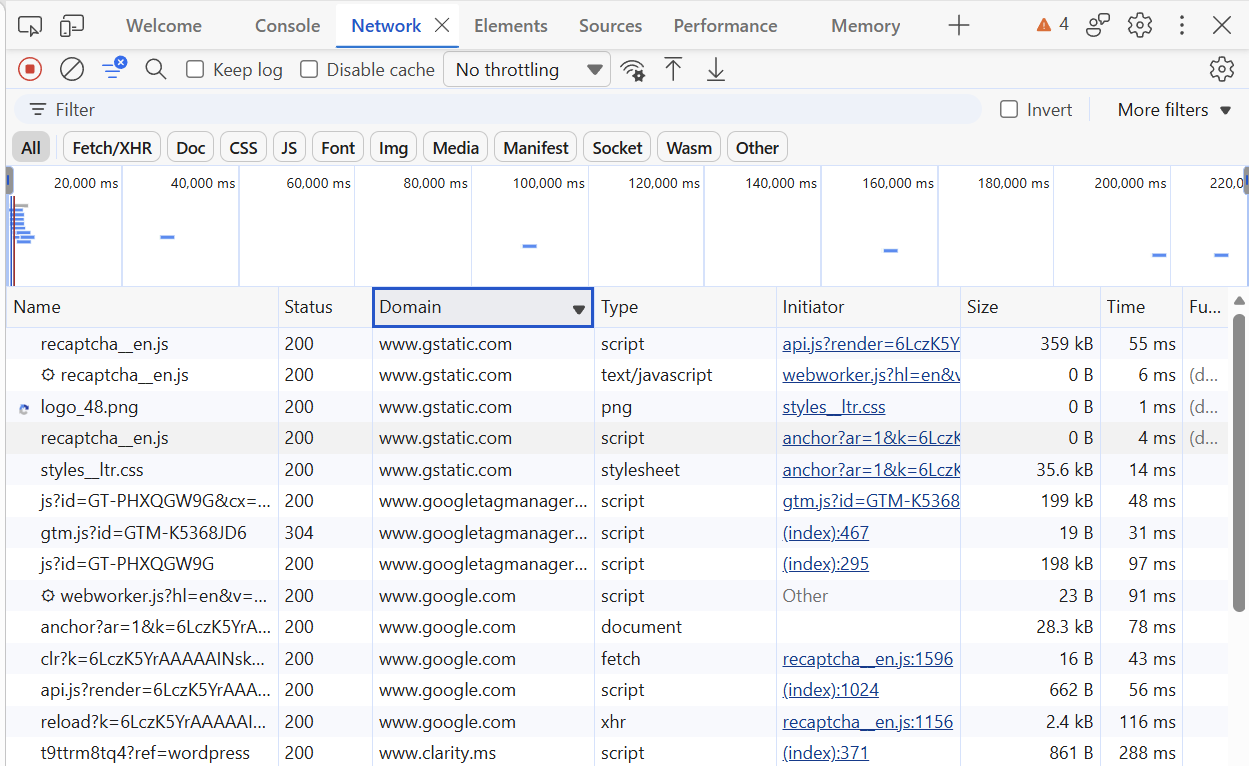Sort by the Time column header
This screenshot has height=766, width=1249.
pos(1141,307)
